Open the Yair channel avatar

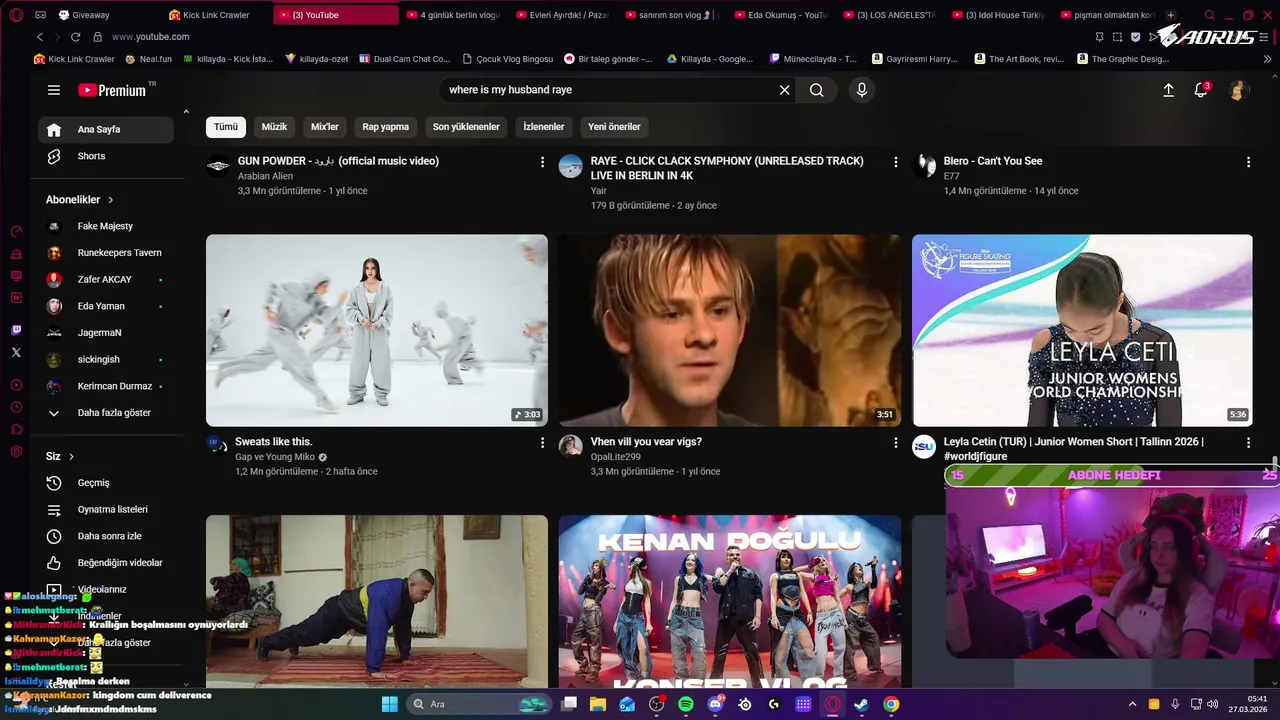(x=571, y=166)
